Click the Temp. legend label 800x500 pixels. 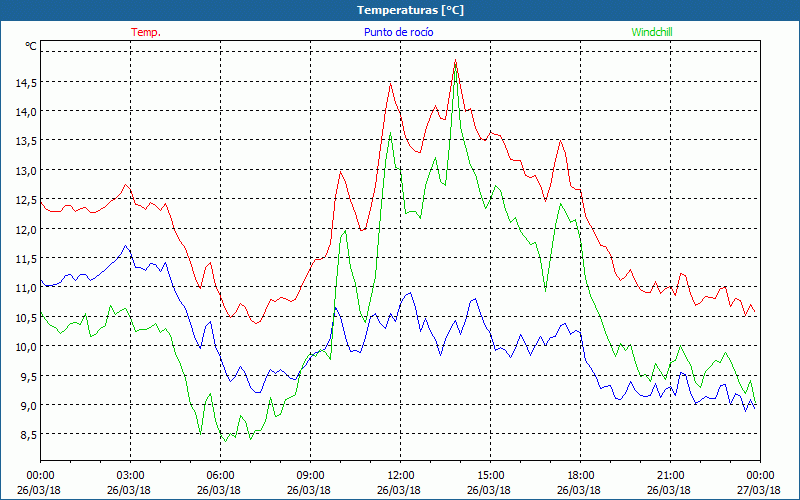coord(146,32)
